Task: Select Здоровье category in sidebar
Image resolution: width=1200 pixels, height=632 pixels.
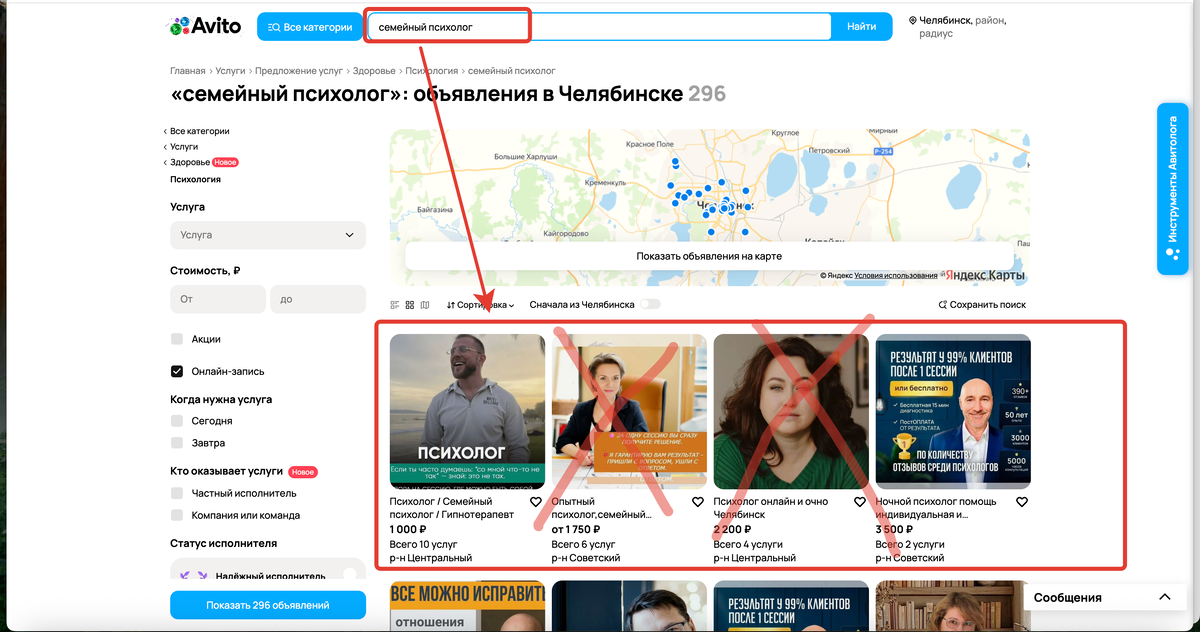Action: [x=189, y=162]
